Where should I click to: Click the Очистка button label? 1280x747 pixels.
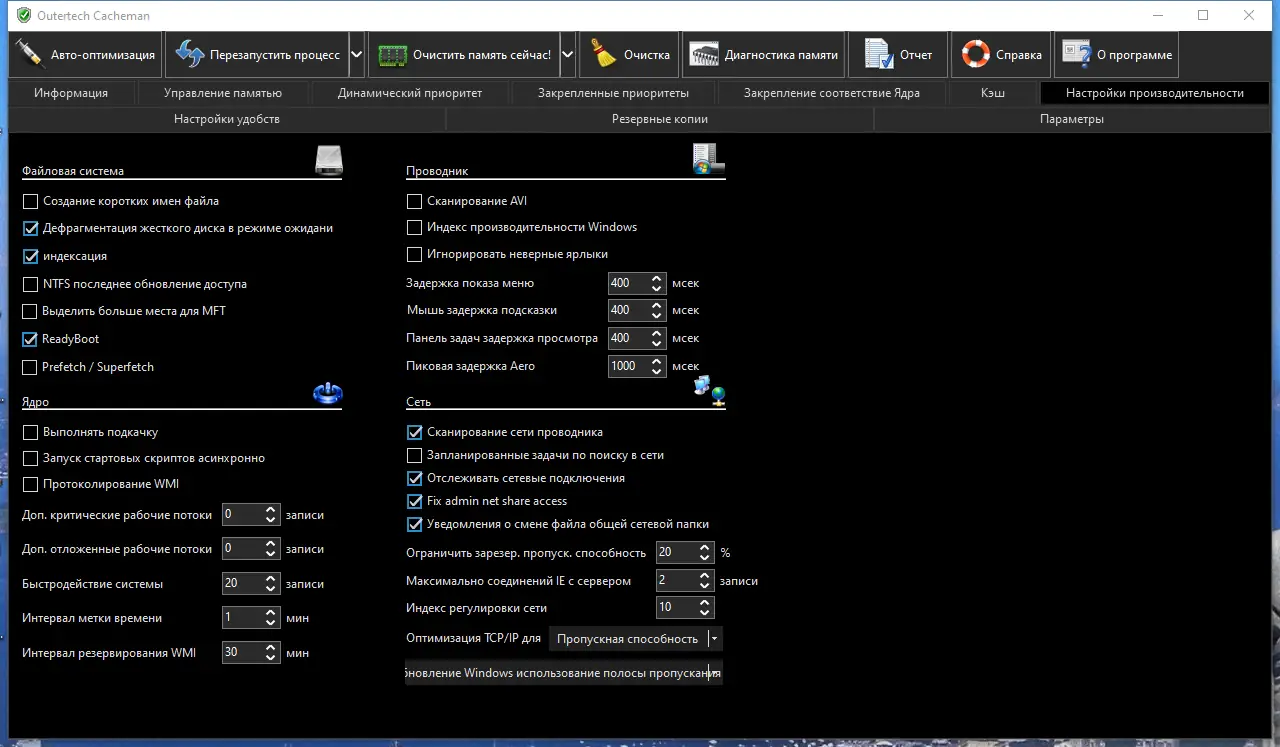pos(647,55)
